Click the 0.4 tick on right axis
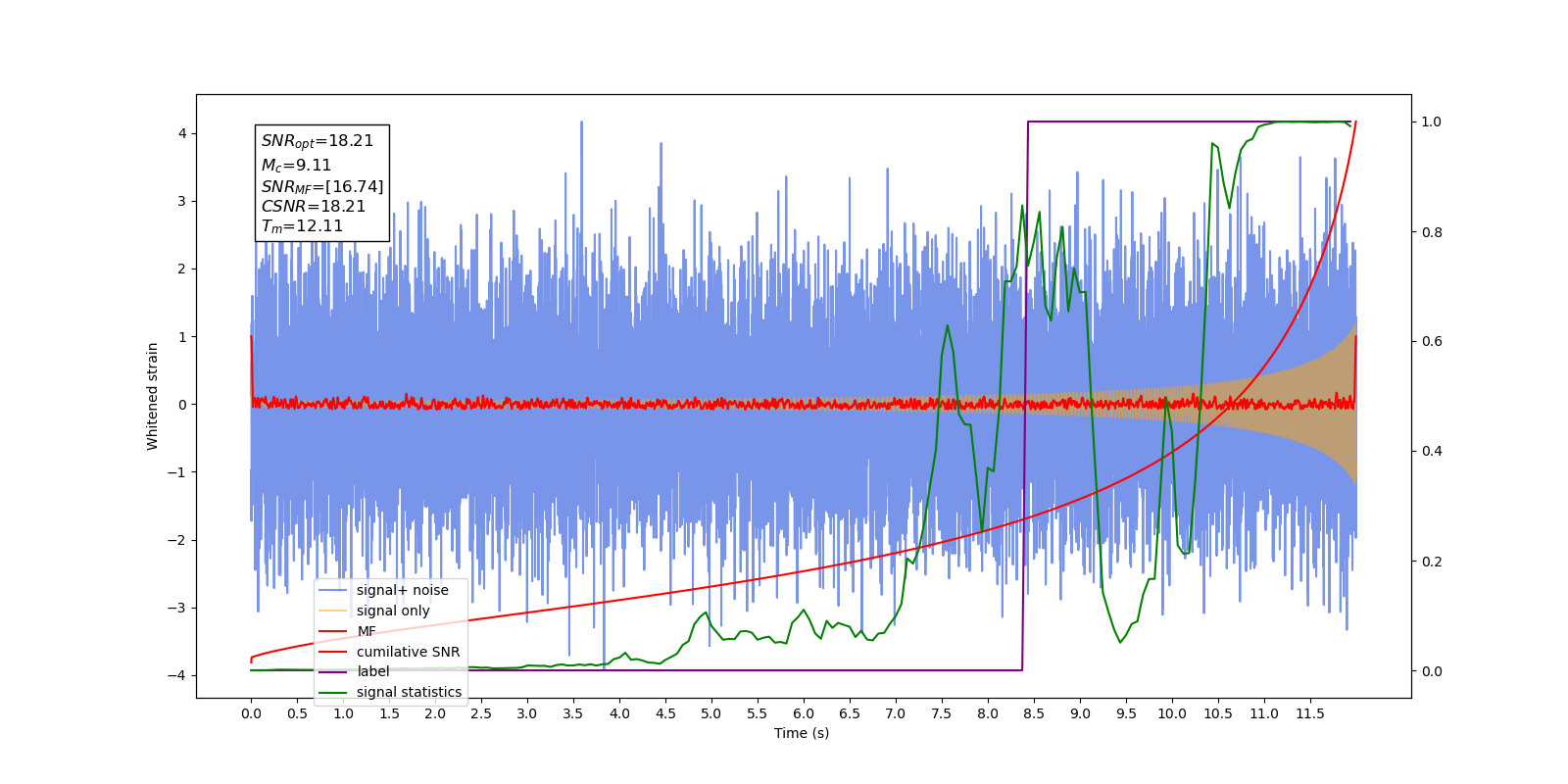The width and height of the screenshot is (1568, 784). (x=1432, y=451)
